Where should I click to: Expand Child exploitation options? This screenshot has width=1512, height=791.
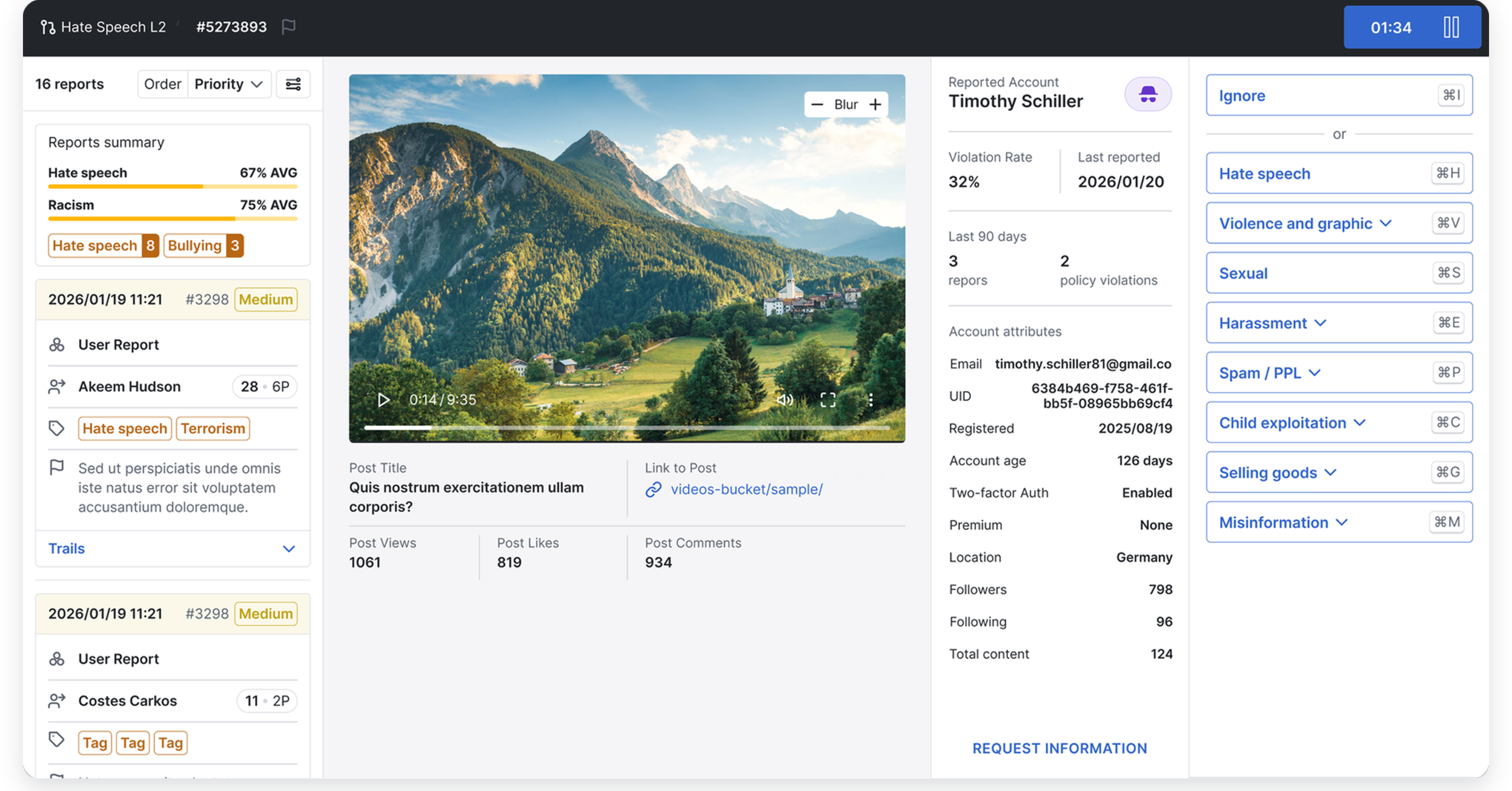[1359, 423]
